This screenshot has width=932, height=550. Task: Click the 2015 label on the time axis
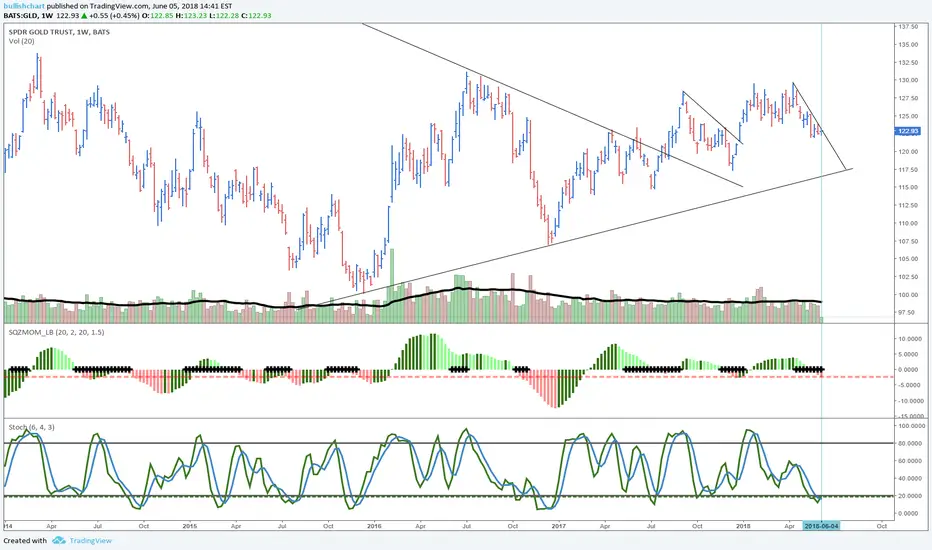tap(190, 526)
